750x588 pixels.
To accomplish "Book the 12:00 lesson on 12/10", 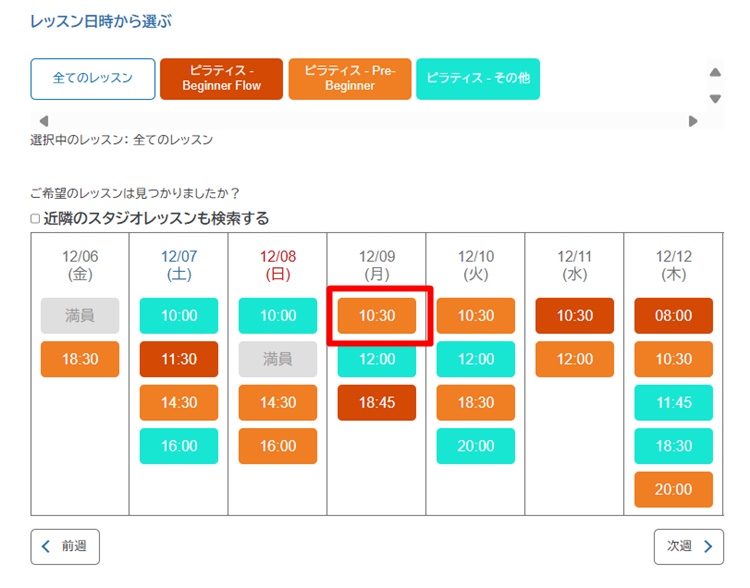I will [476, 359].
